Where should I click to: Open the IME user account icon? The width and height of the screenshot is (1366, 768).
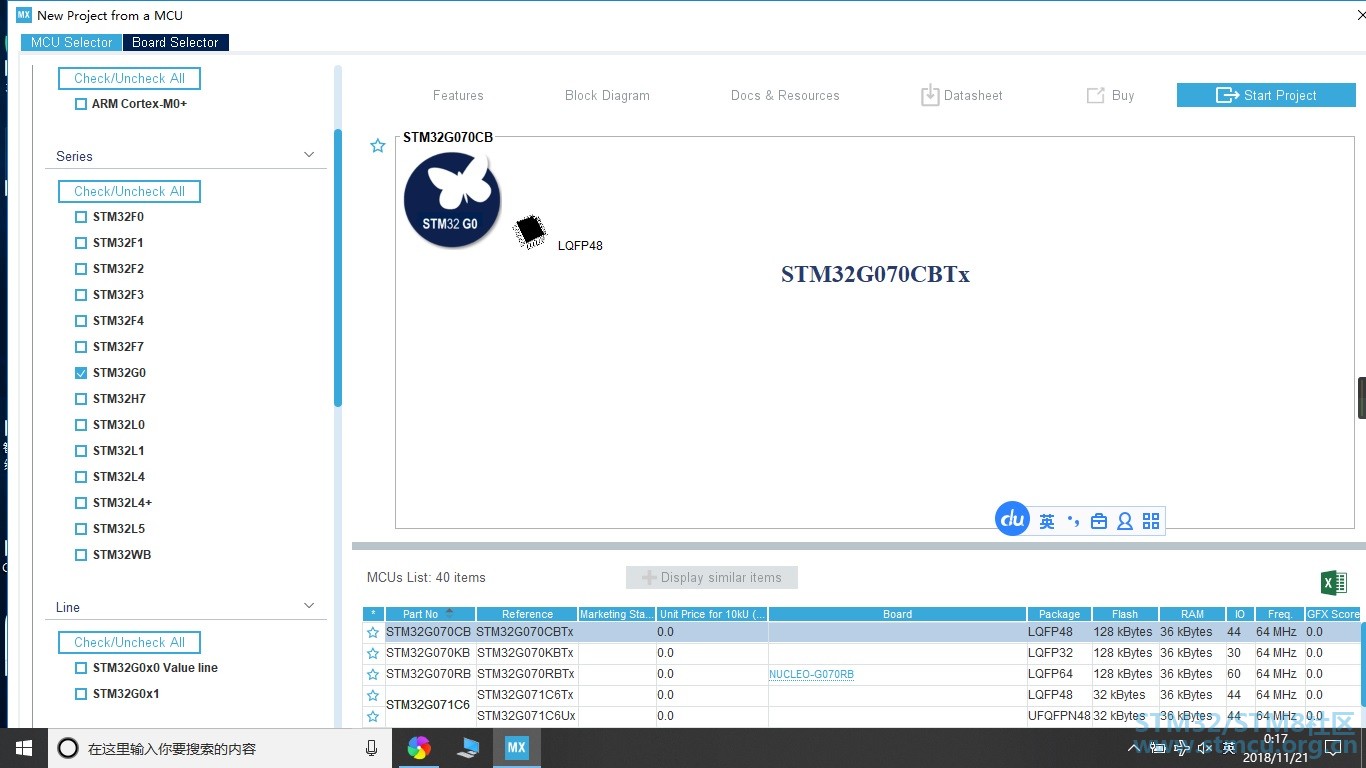click(1125, 521)
